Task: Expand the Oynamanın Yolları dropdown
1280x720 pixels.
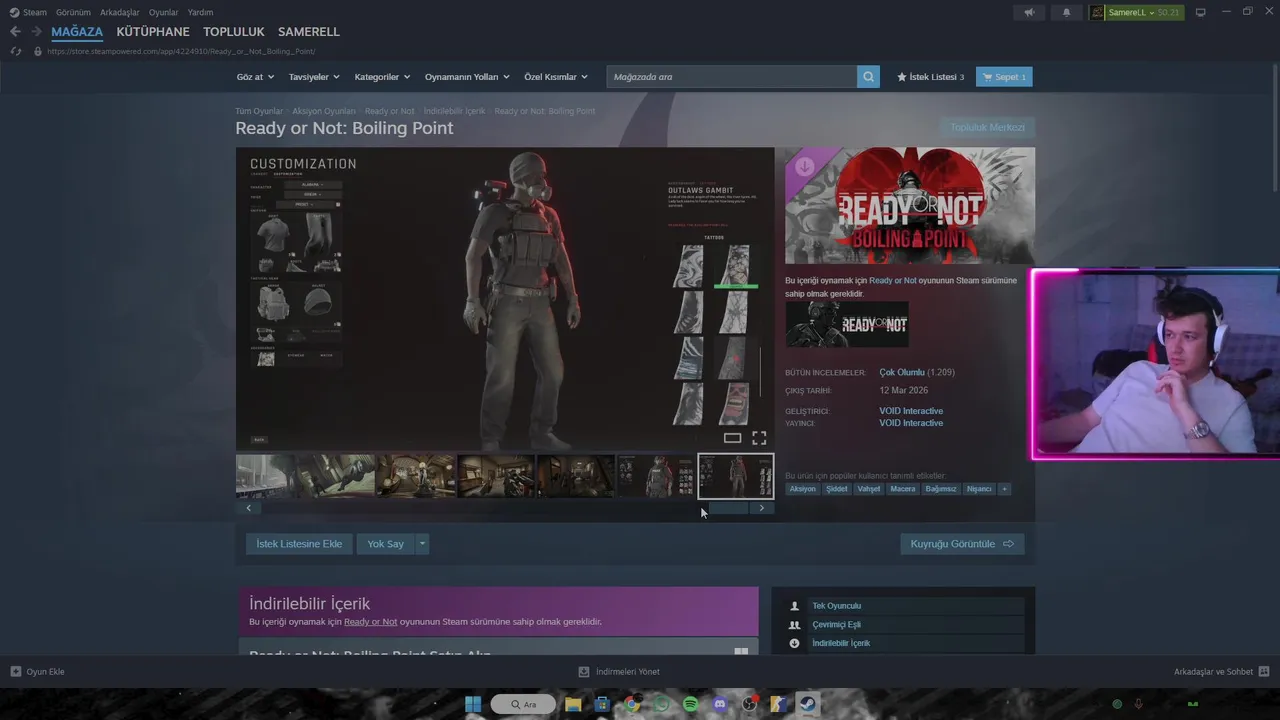Action: pyautogui.click(x=467, y=77)
